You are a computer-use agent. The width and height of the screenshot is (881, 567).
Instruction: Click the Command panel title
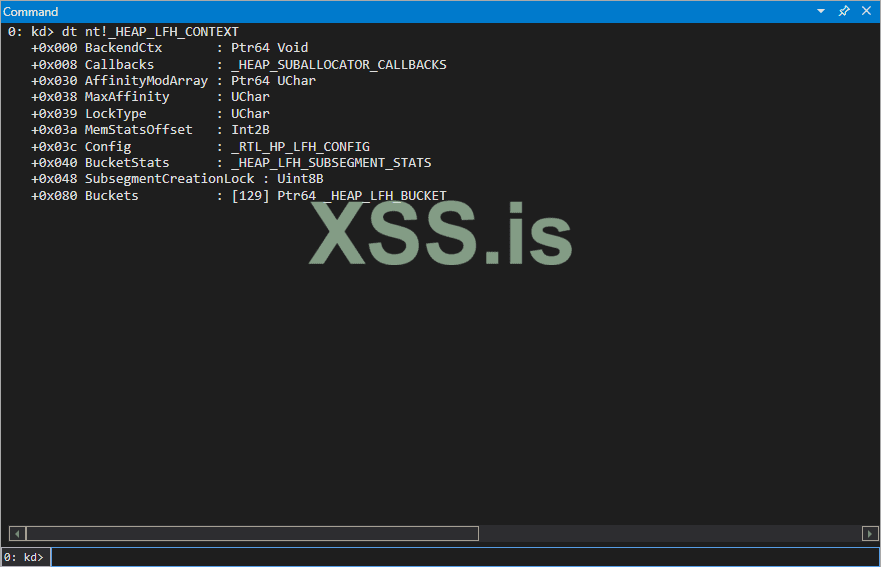pyautogui.click(x=30, y=12)
